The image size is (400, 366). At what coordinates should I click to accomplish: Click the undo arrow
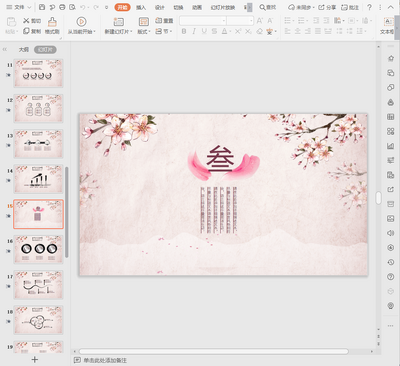(83, 7)
